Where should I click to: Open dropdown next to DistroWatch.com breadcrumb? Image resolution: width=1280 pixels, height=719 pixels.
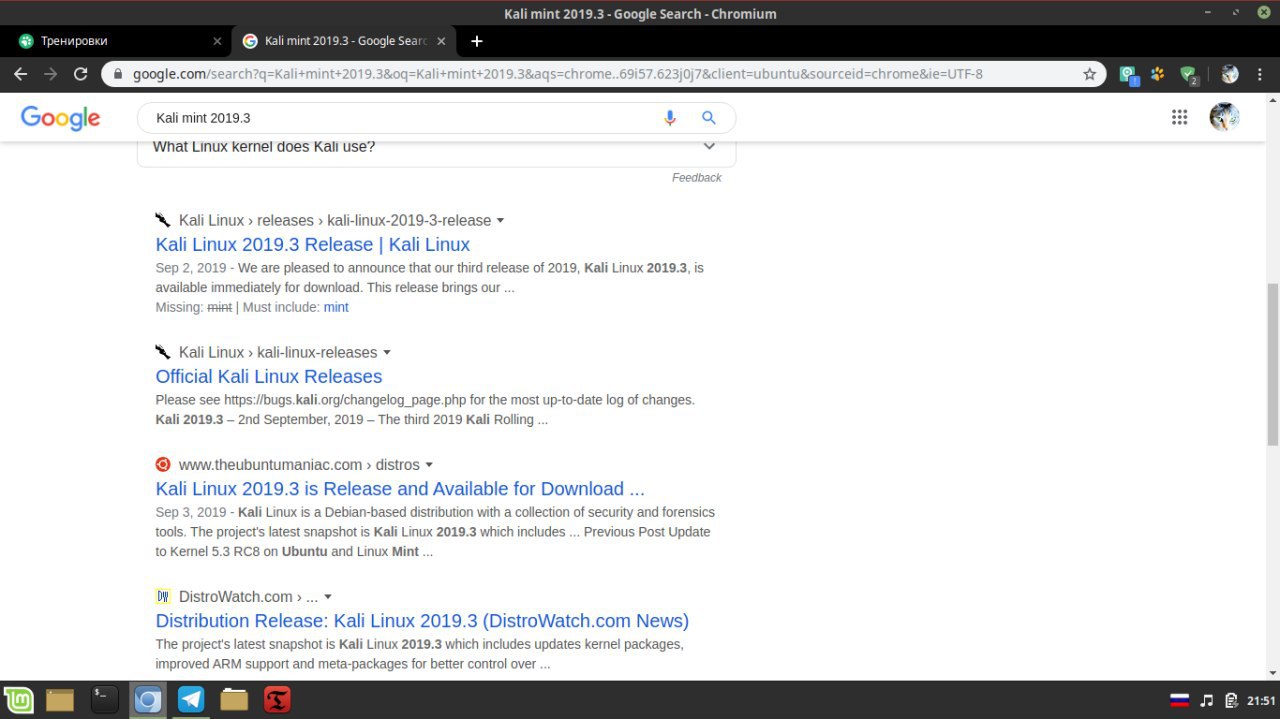click(328, 597)
